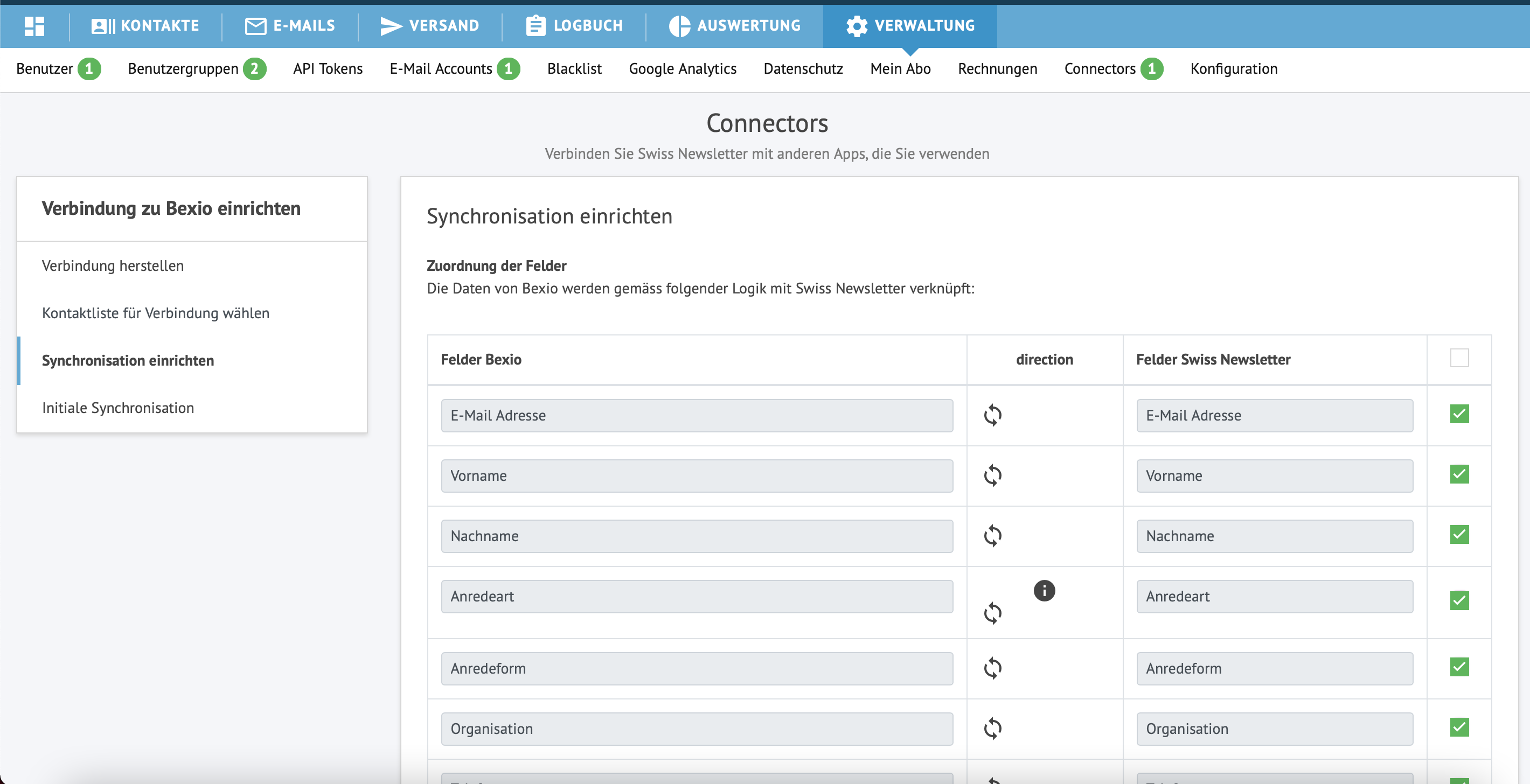Click Bexio Organisation field
Viewport: 1530px width, 784px height.
(697, 729)
